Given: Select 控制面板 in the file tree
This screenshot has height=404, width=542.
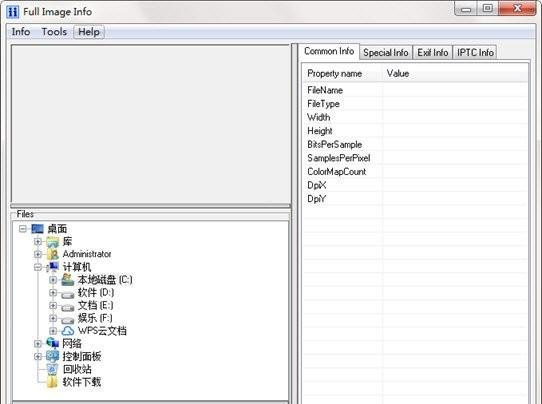Looking at the screenshot, I should (82, 356).
